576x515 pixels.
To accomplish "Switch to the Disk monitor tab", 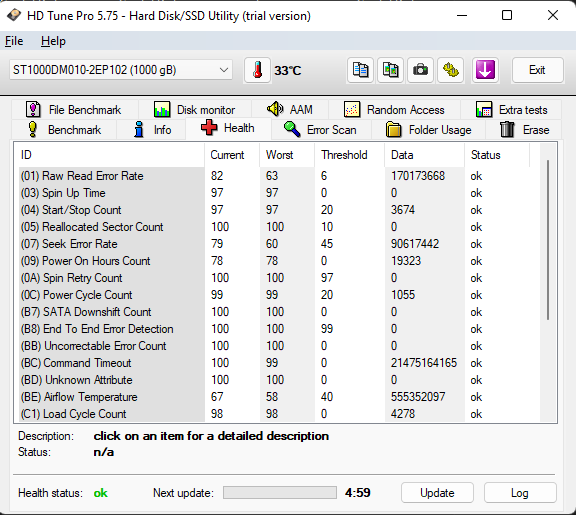I will (195, 109).
